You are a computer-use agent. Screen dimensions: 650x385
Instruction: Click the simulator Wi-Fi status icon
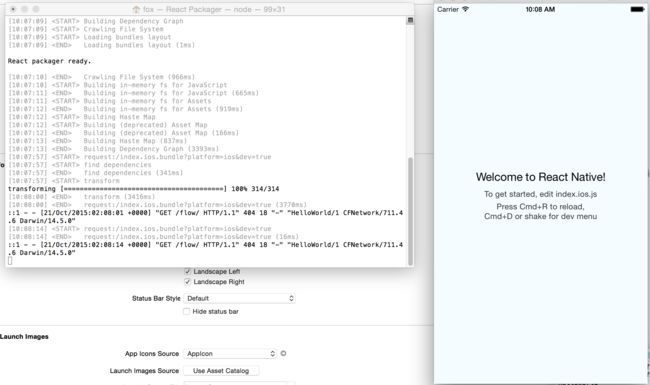click(x=466, y=9)
